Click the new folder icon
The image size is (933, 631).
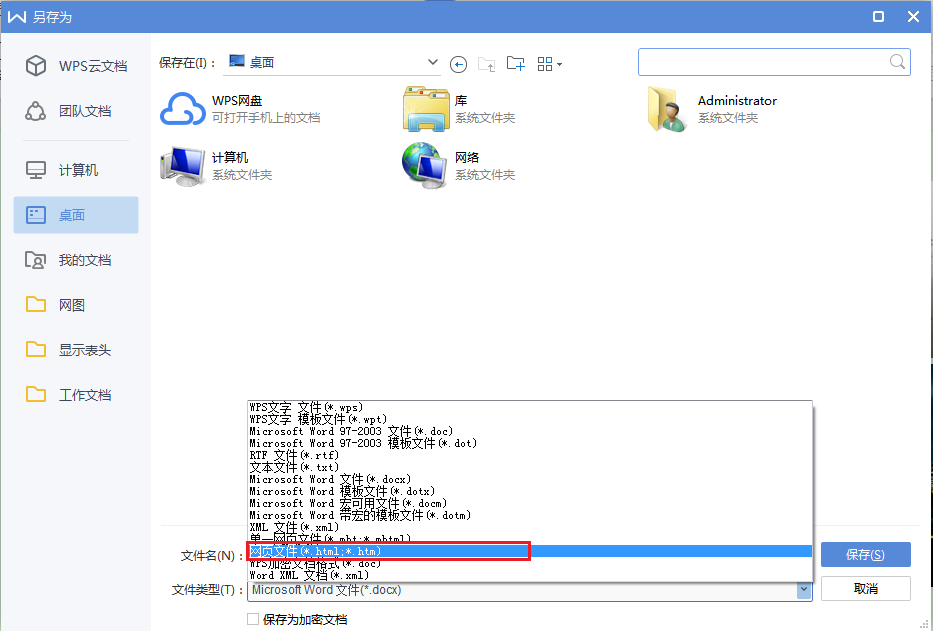click(516, 64)
